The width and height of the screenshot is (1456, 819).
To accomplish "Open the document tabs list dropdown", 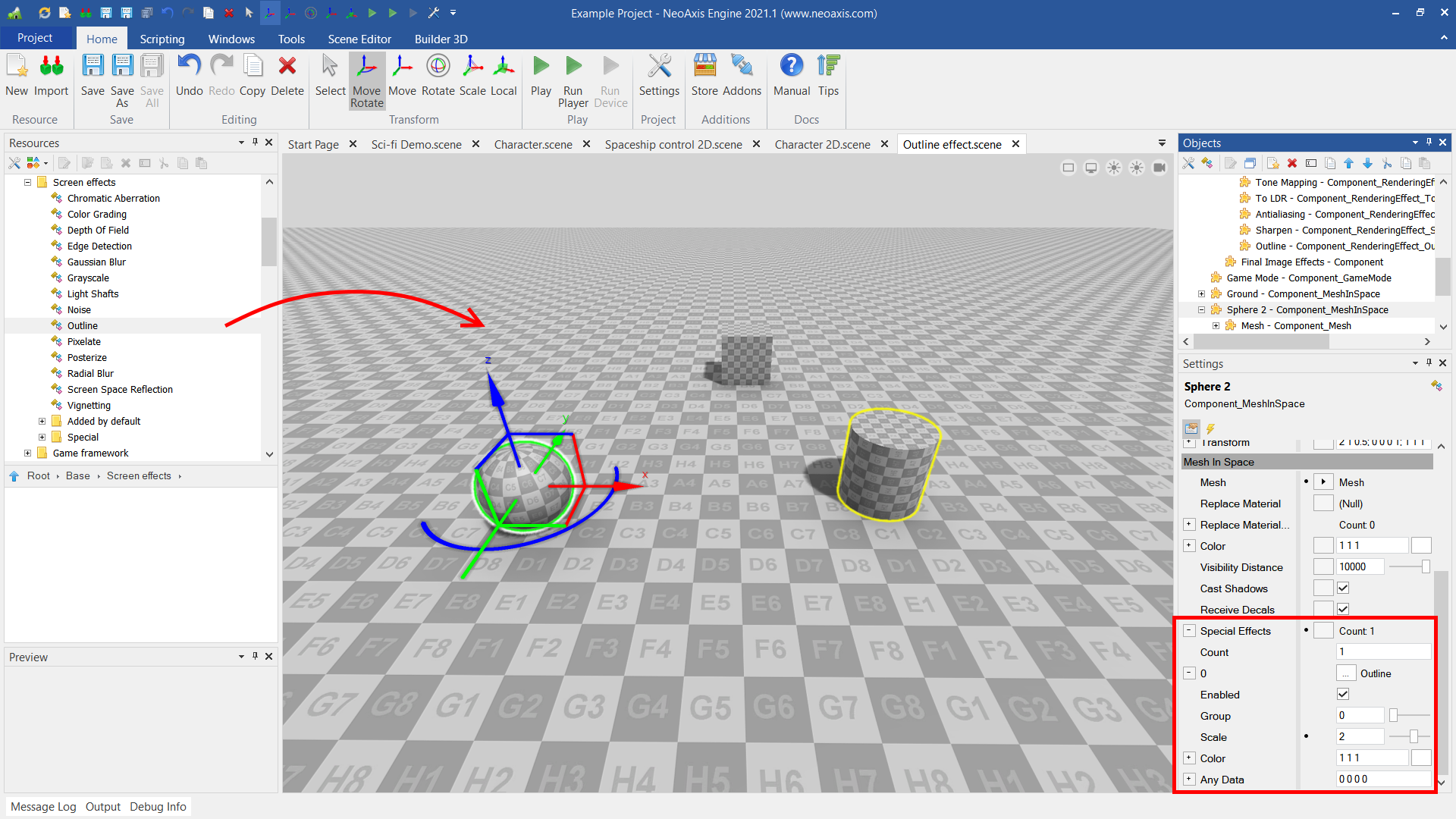I will click(1162, 143).
